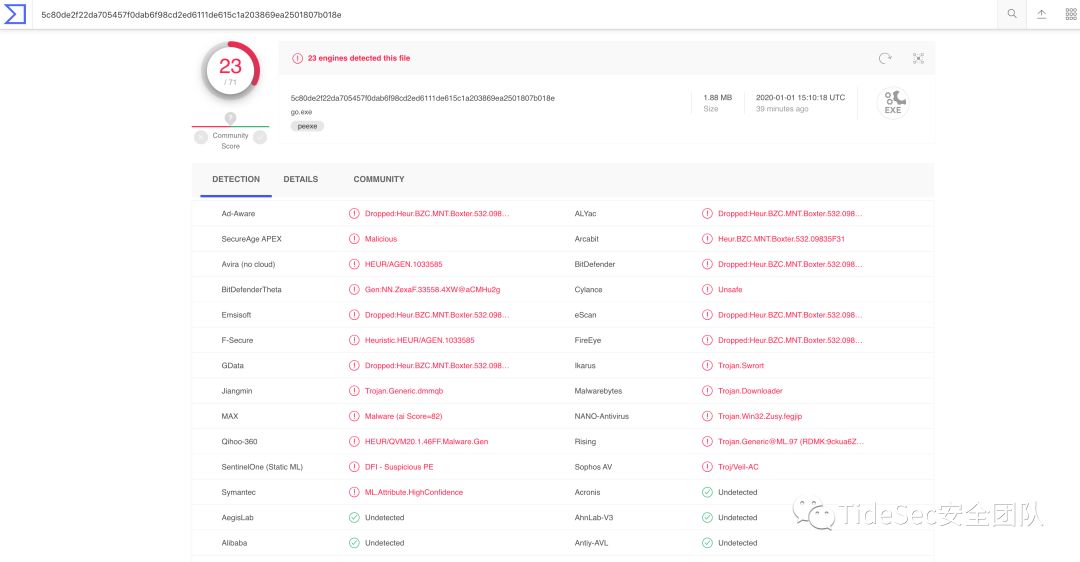Click the search magnifier icon

(x=1012, y=14)
